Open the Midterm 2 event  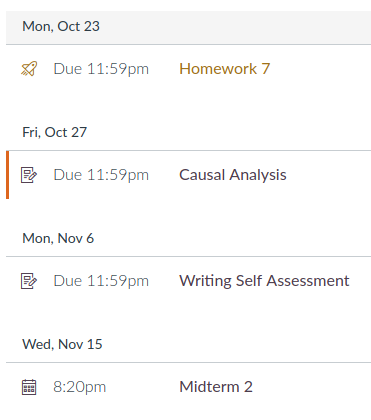(x=216, y=387)
